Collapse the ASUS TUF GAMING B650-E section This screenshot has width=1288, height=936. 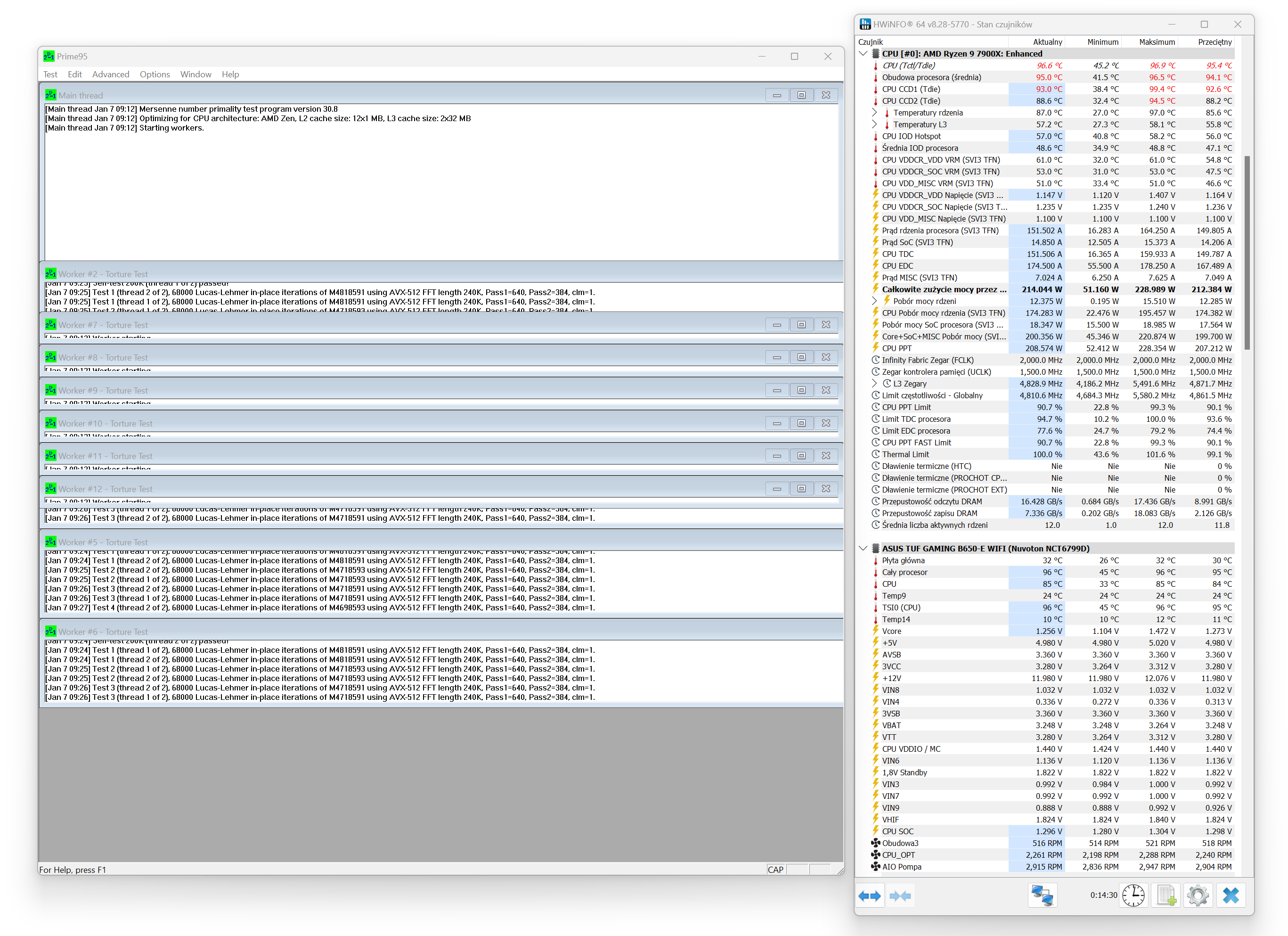(863, 549)
